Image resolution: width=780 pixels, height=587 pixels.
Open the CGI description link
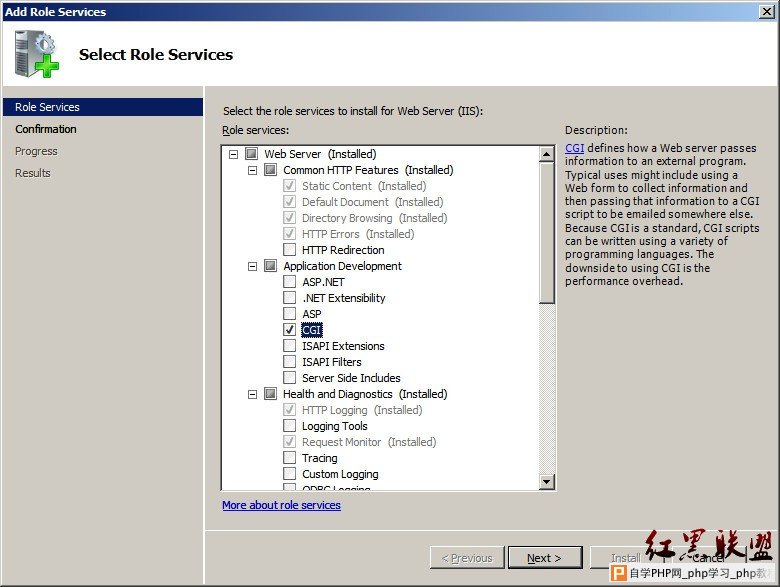575,148
